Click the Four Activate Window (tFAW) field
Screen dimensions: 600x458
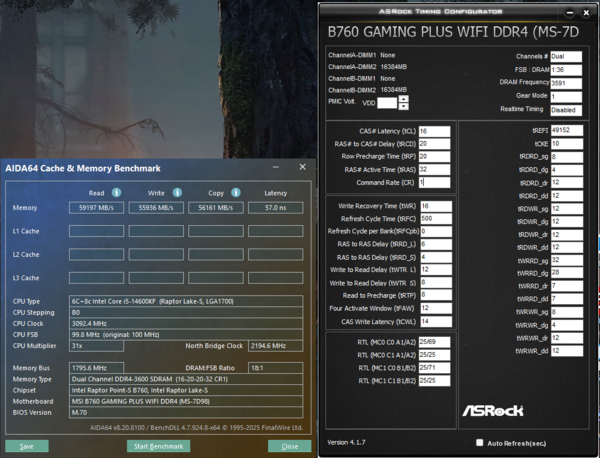(436, 308)
